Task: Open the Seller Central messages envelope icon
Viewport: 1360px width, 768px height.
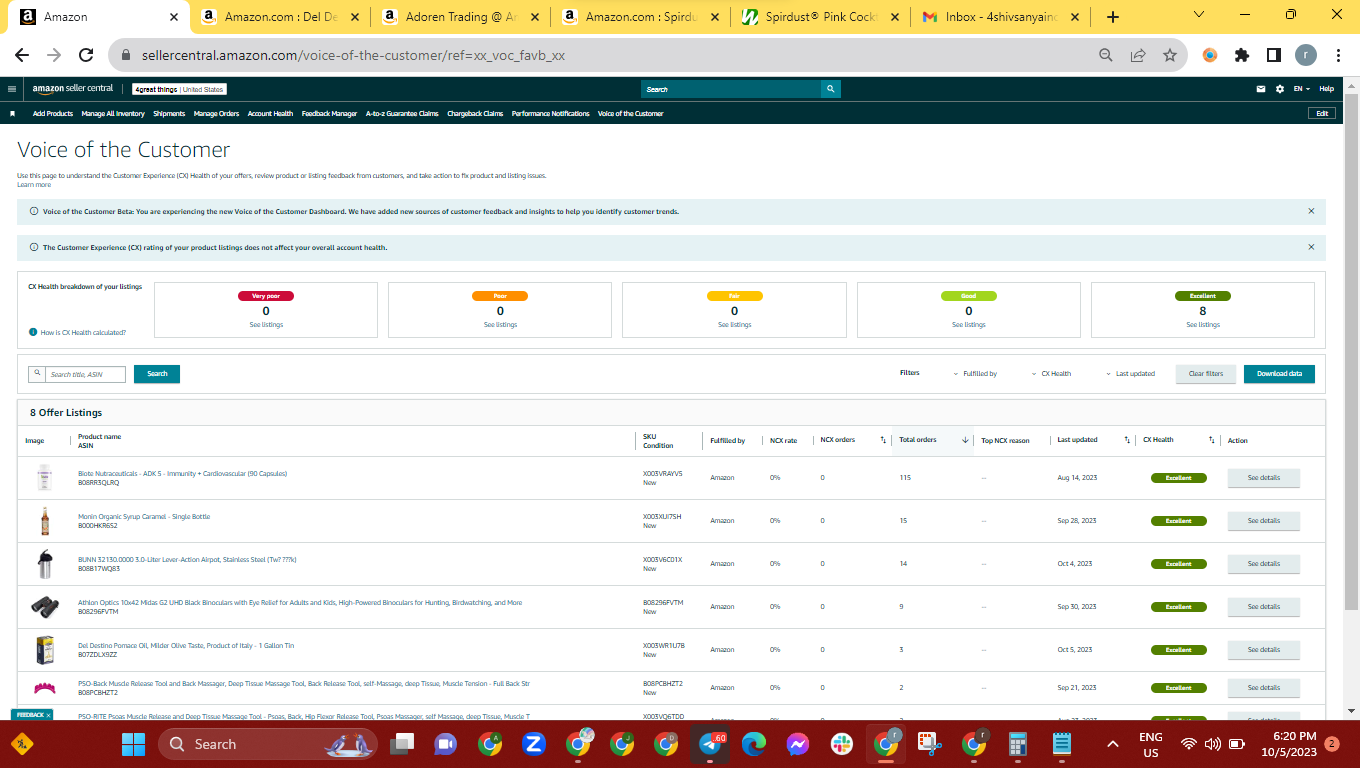Action: [1262, 89]
